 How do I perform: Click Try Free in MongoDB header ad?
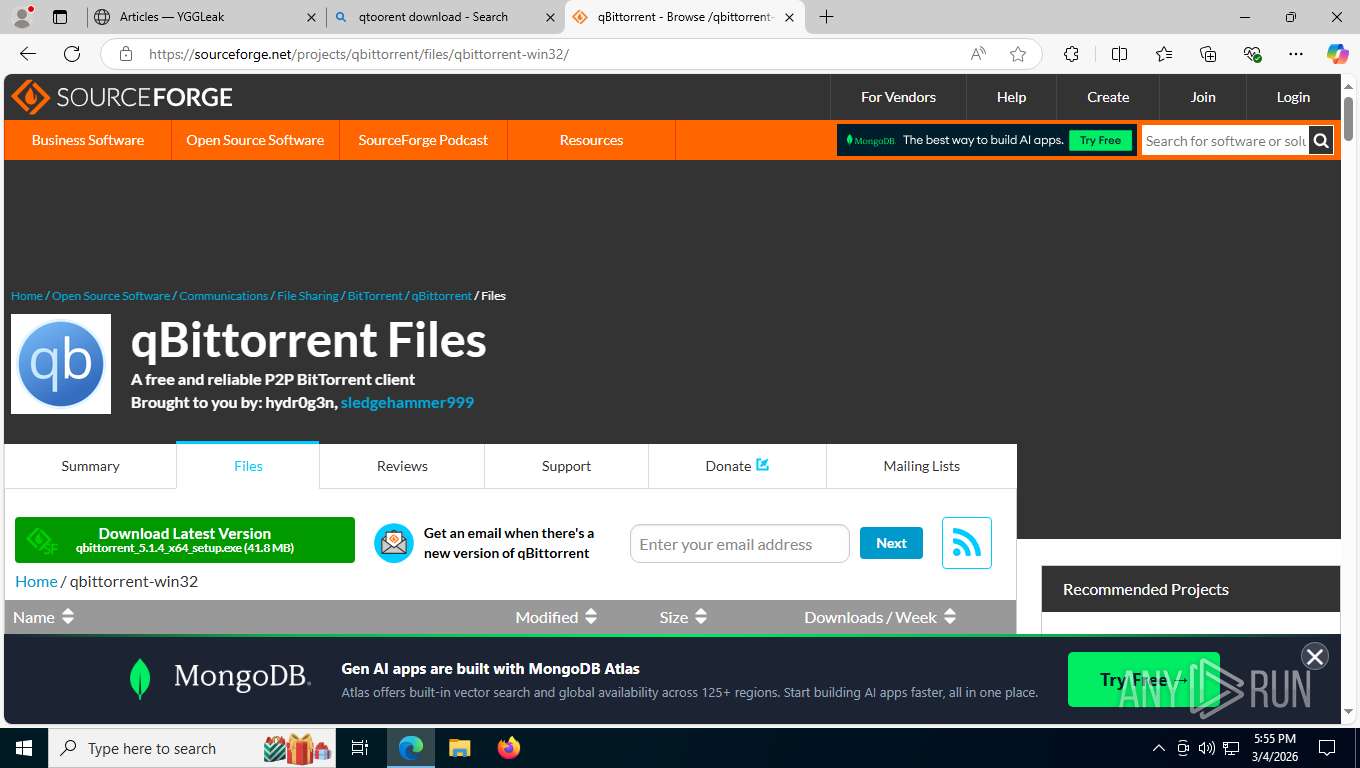[1100, 140]
